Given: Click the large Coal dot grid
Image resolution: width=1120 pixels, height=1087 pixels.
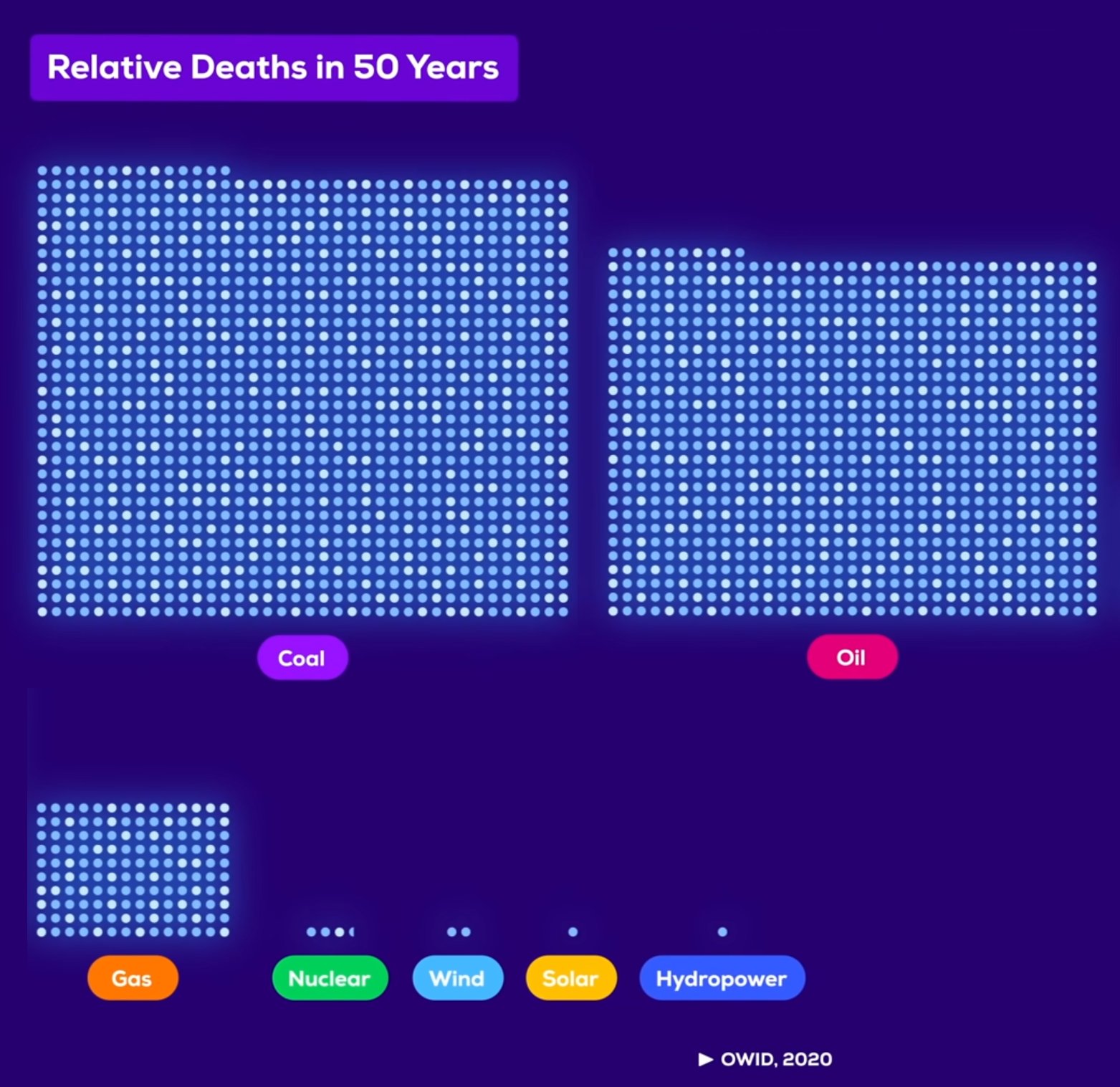Looking at the screenshot, I should (x=302, y=391).
